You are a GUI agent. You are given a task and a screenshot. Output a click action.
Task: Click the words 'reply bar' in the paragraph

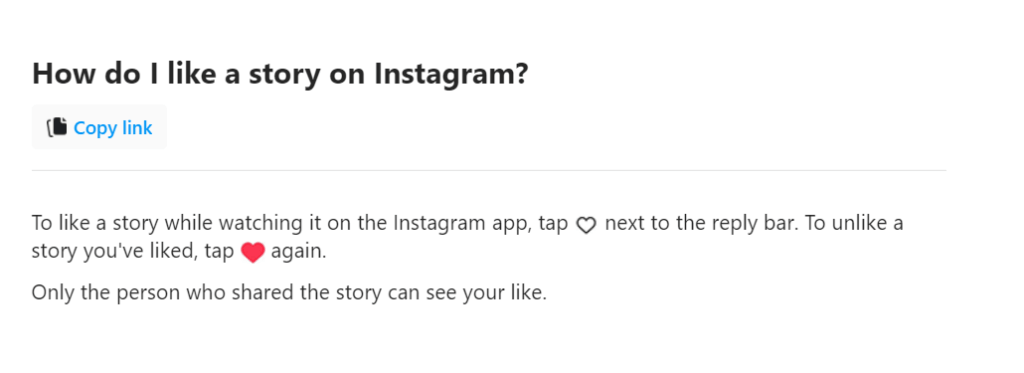[760, 223]
